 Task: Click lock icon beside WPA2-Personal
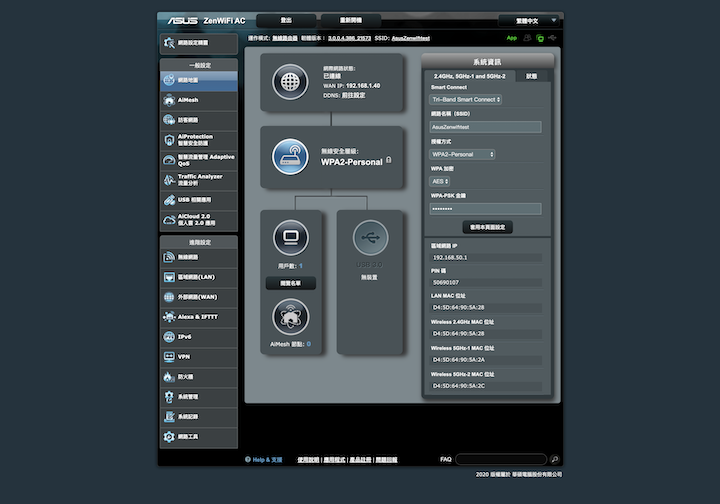pyautogui.click(x=389, y=160)
